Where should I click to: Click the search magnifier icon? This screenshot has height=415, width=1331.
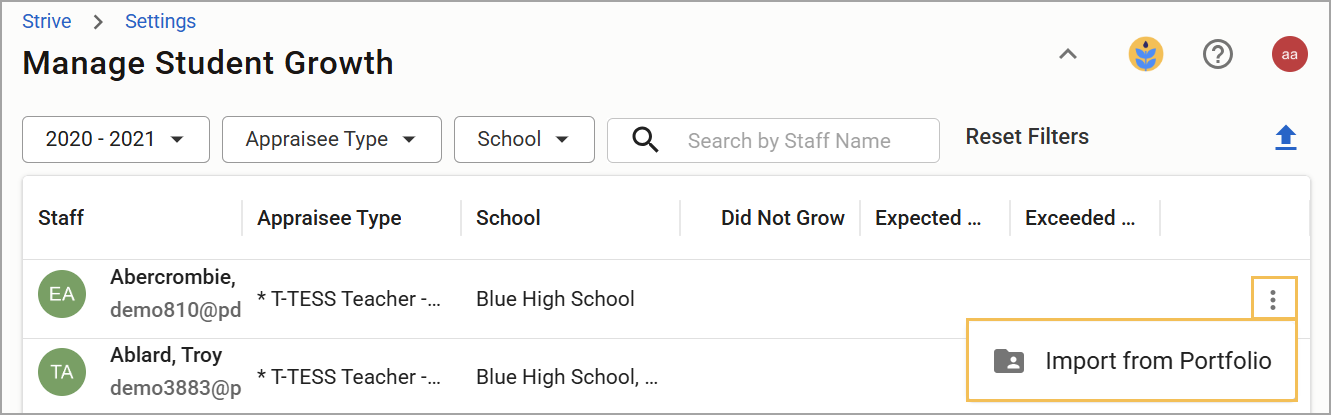646,140
